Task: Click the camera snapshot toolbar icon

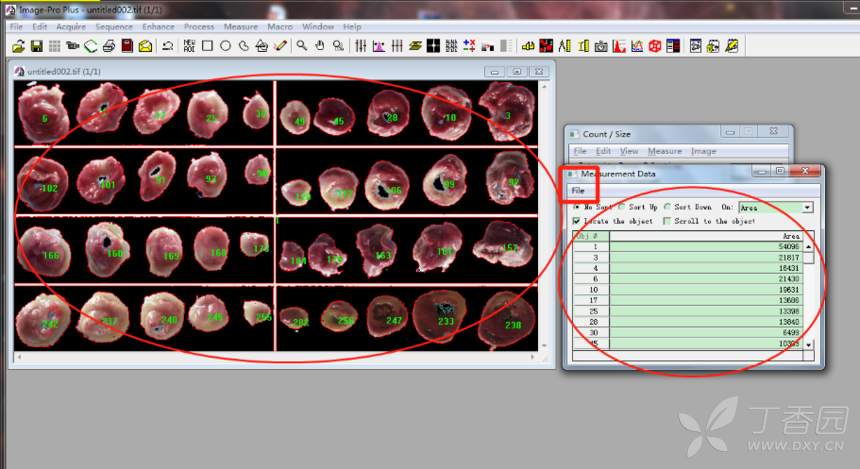Action: [600, 46]
